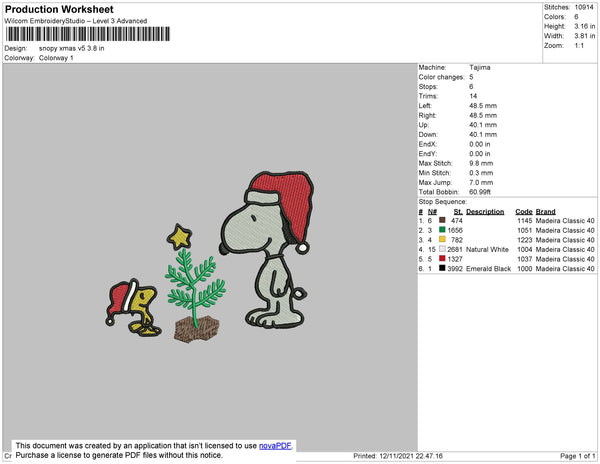Click the Color changes value 5

(471, 77)
